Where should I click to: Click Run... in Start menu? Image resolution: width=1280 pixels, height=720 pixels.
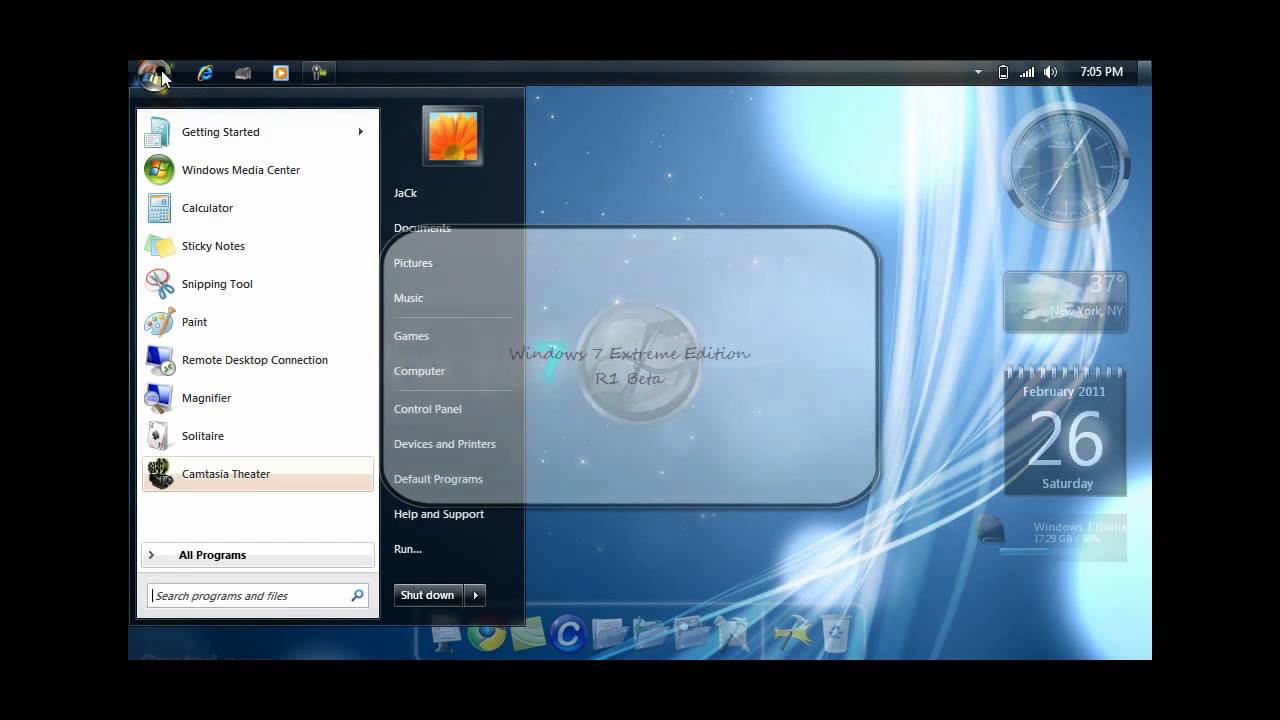click(407, 549)
